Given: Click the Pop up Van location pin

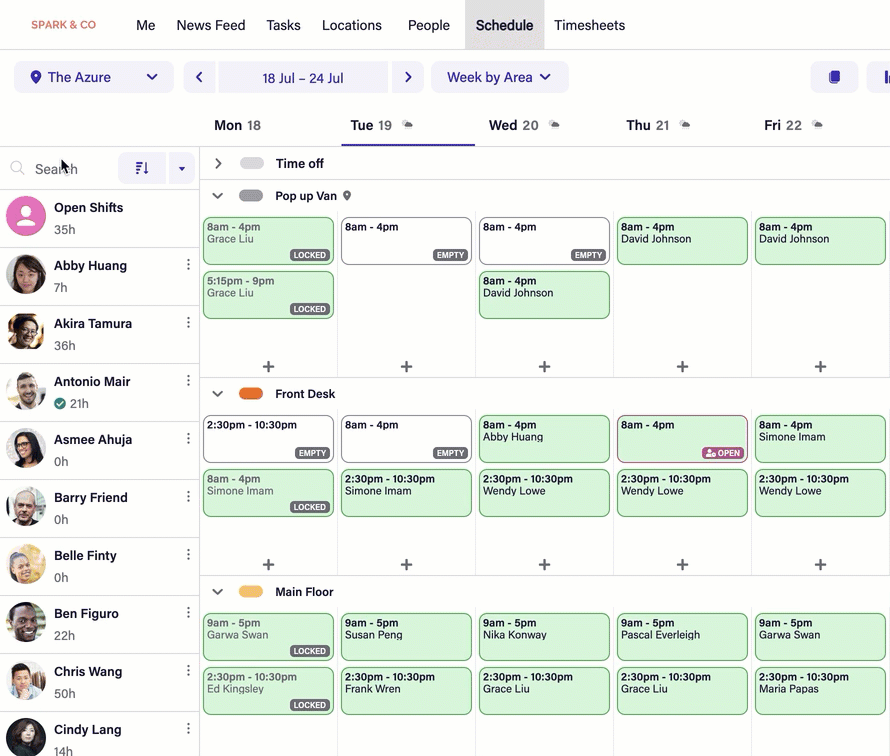Looking at the screenshot, I should 347,196.
